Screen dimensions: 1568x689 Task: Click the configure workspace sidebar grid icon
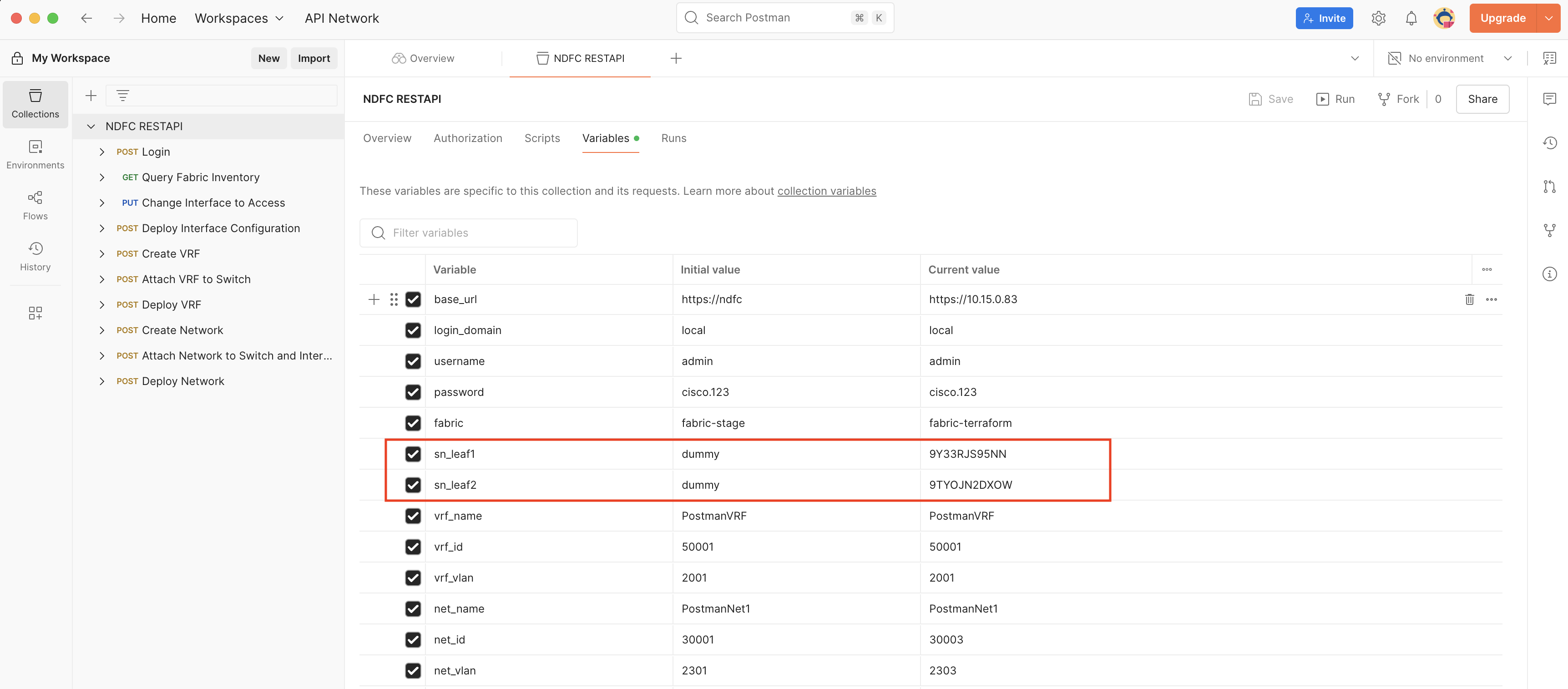click(35, 313)
